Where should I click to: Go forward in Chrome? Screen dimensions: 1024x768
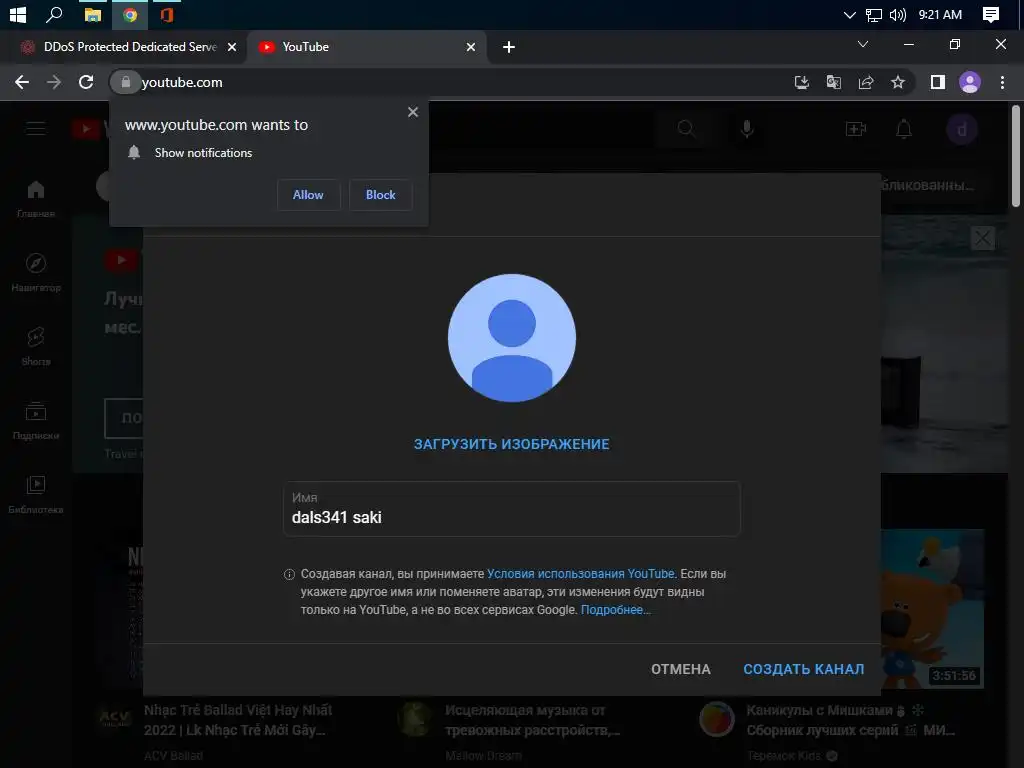[54, 82]
